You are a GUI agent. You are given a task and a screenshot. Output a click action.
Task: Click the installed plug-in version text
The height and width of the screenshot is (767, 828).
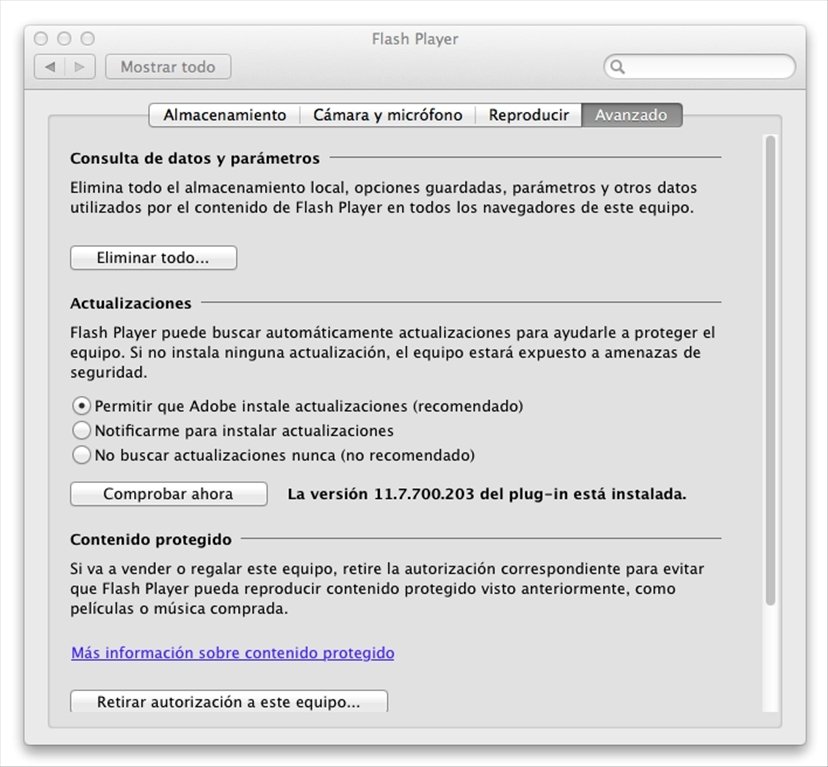(487, 494)
